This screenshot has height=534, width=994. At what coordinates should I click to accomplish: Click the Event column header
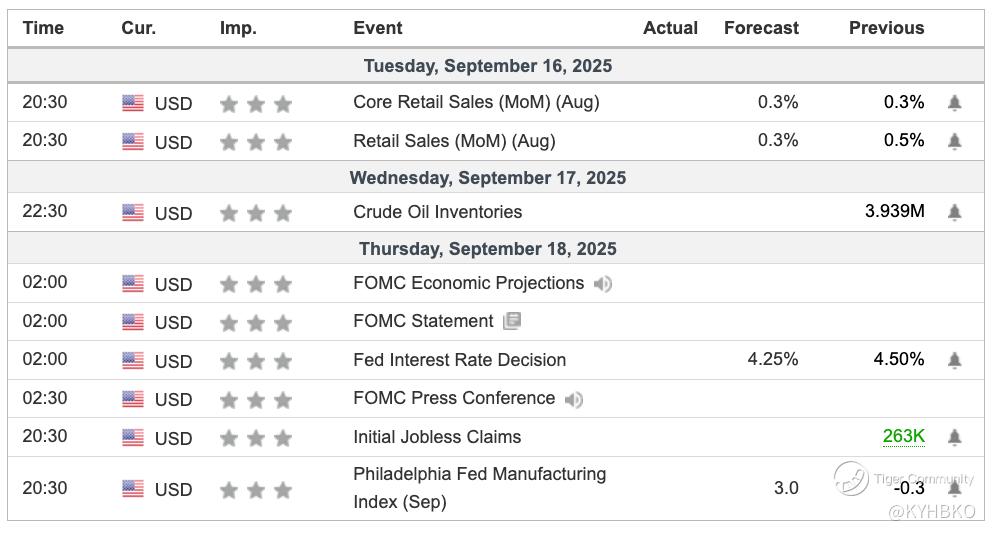click(378, 28)
